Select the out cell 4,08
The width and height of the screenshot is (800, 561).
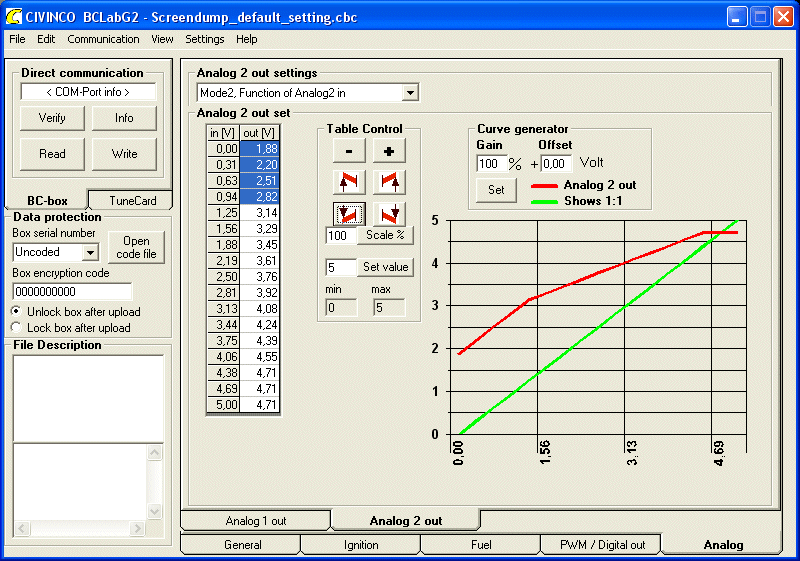260,309
